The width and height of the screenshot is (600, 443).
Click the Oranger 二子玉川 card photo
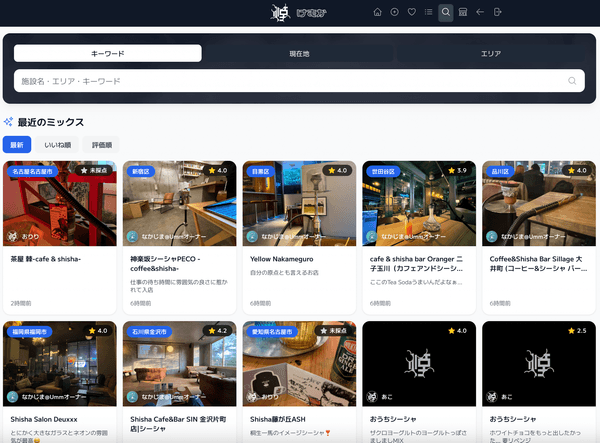(419, 203)
